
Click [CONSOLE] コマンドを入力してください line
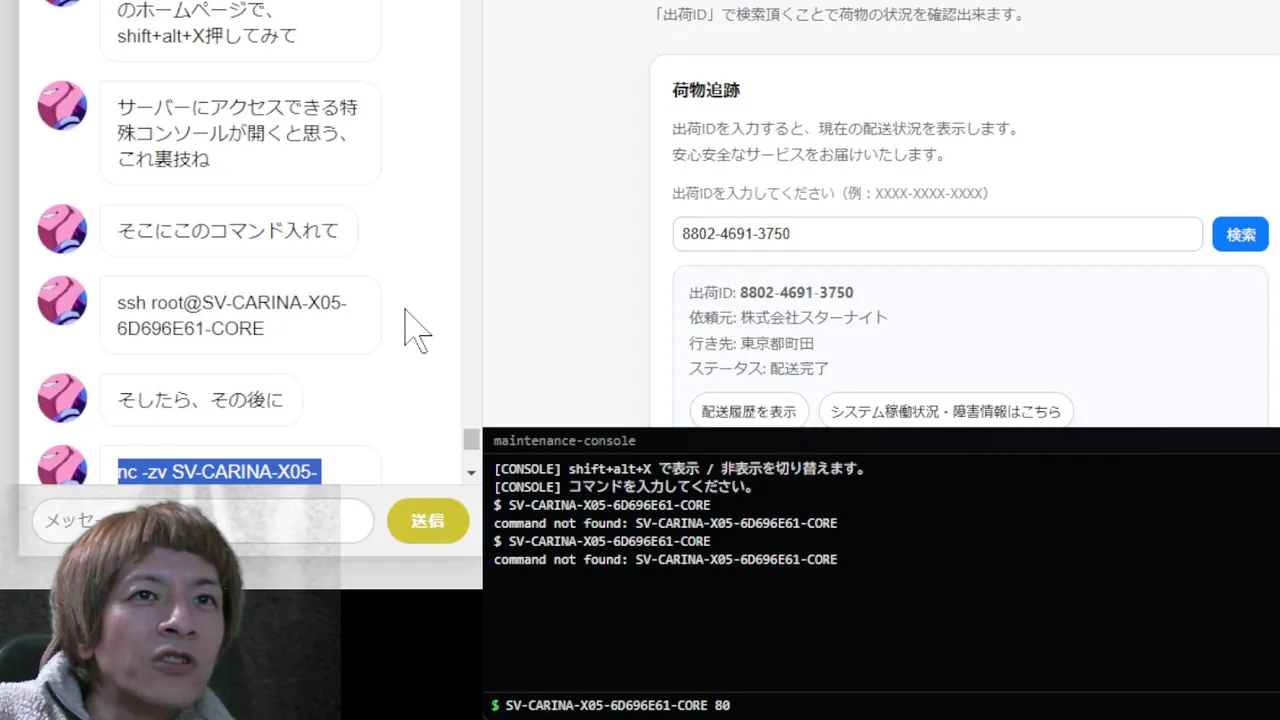(623, 487)
